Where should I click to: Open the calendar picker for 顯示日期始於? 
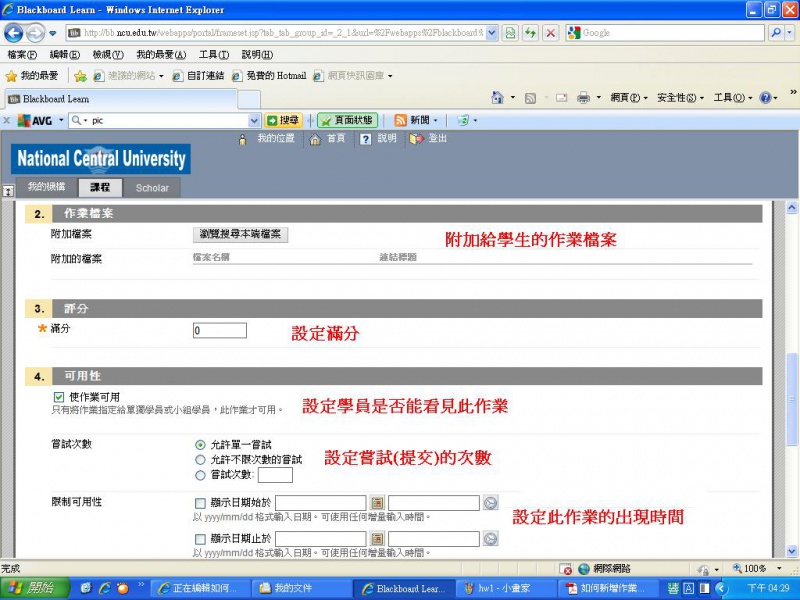tap(378, 503)
